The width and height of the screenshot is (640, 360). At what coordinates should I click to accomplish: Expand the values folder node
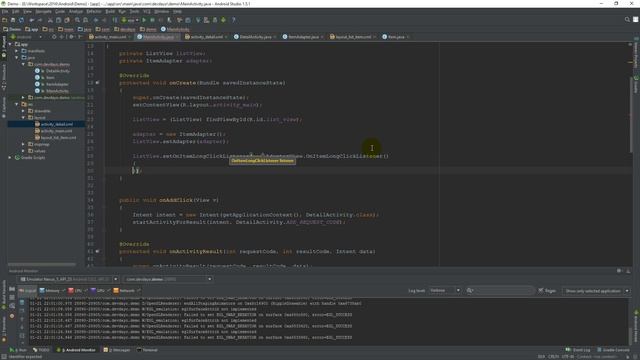23,151
